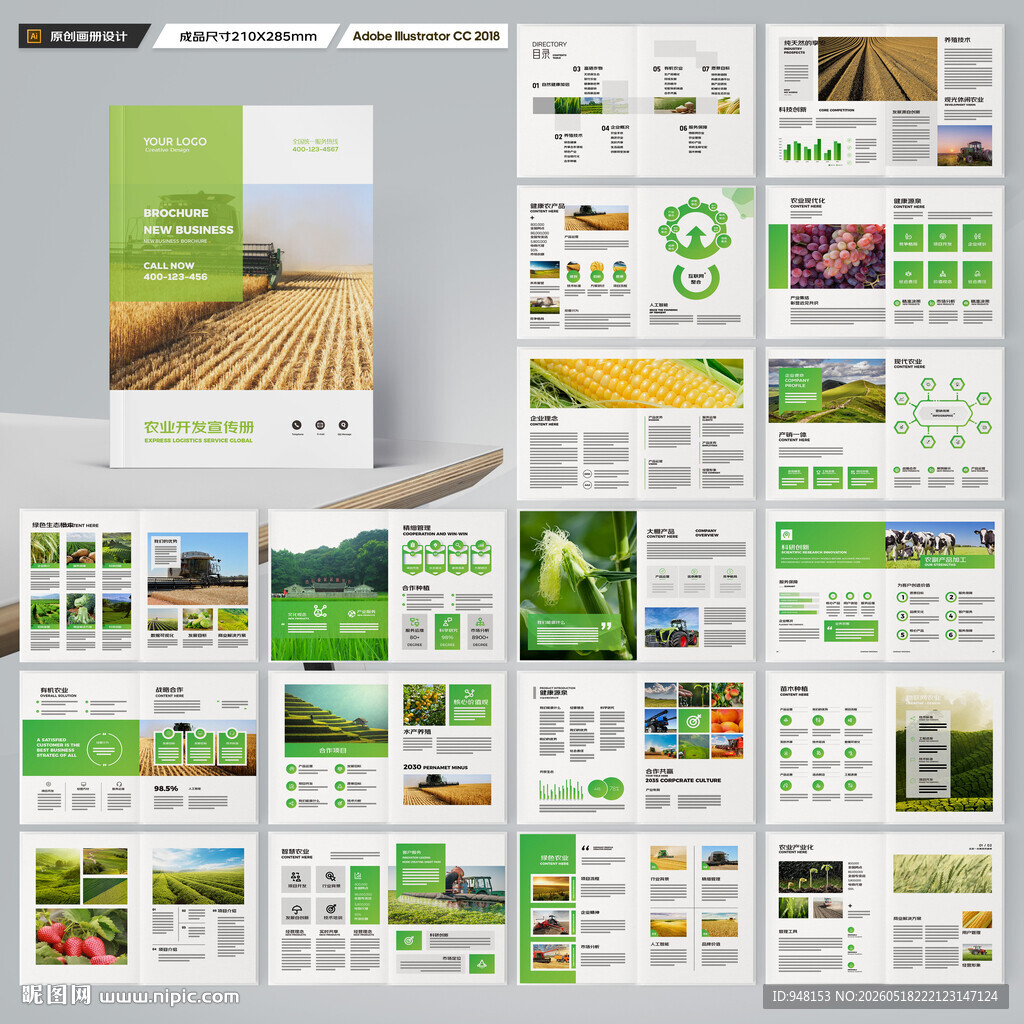Click the 发展自创新 umbrella icon tile
The width and height of the screenshot is (1024, 1024).
(296, 910)
